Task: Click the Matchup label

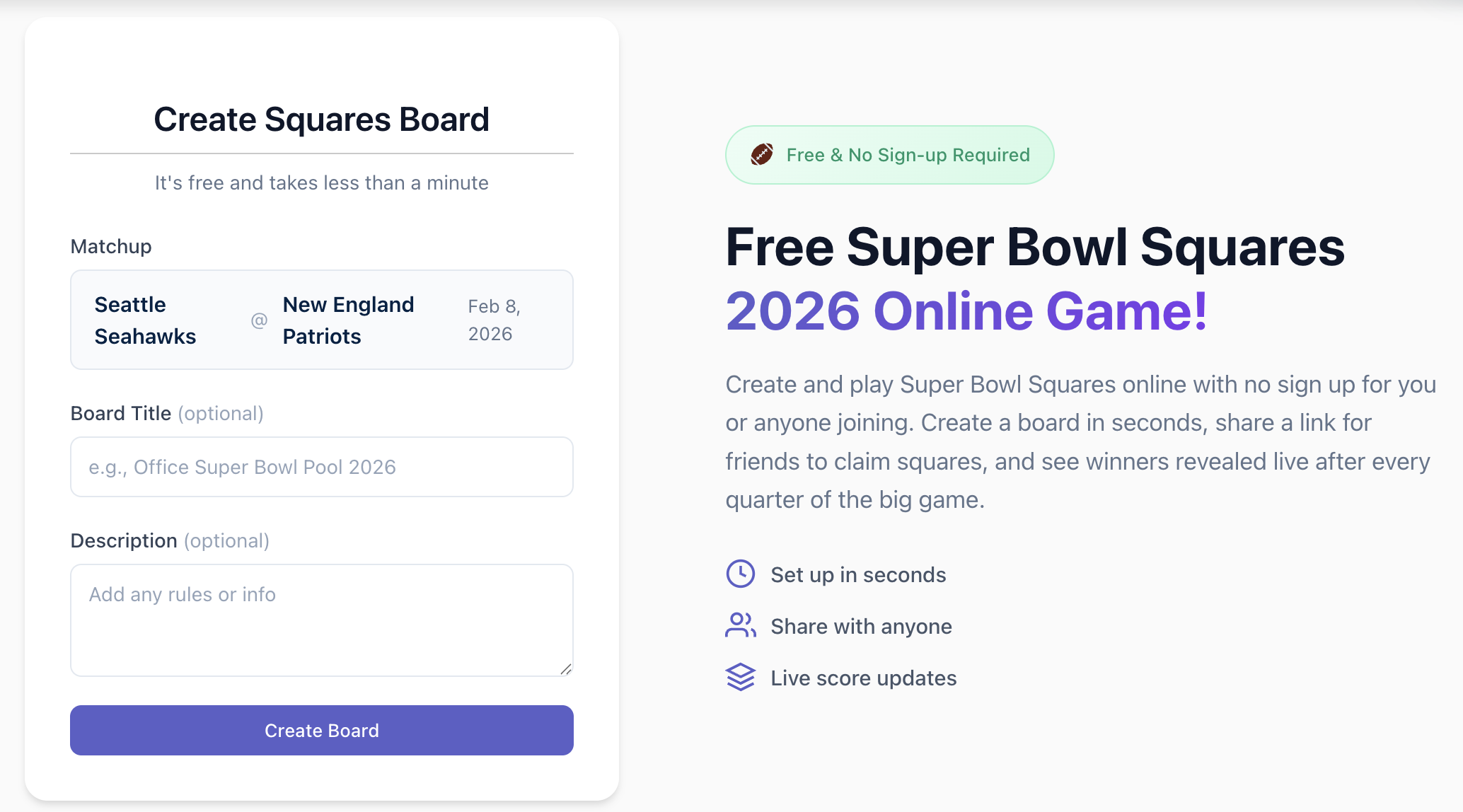Action: 111,246
